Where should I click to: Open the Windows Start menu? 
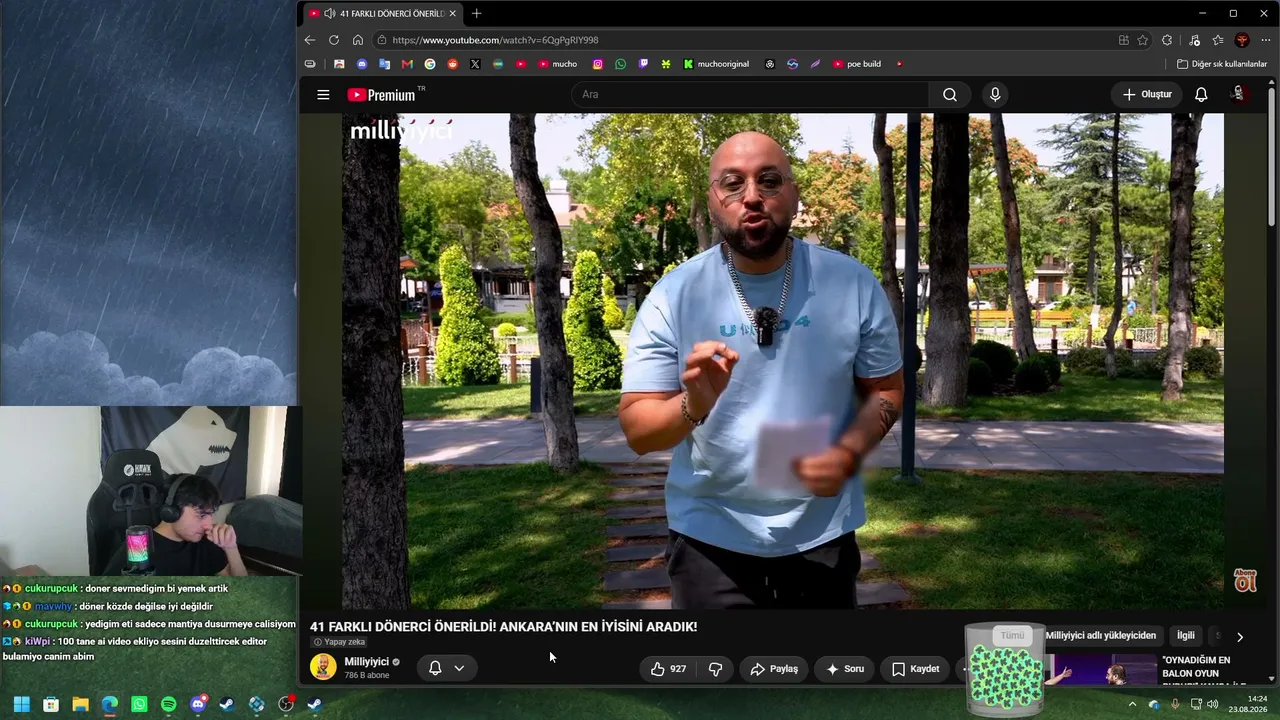click(x=21, y=704)
